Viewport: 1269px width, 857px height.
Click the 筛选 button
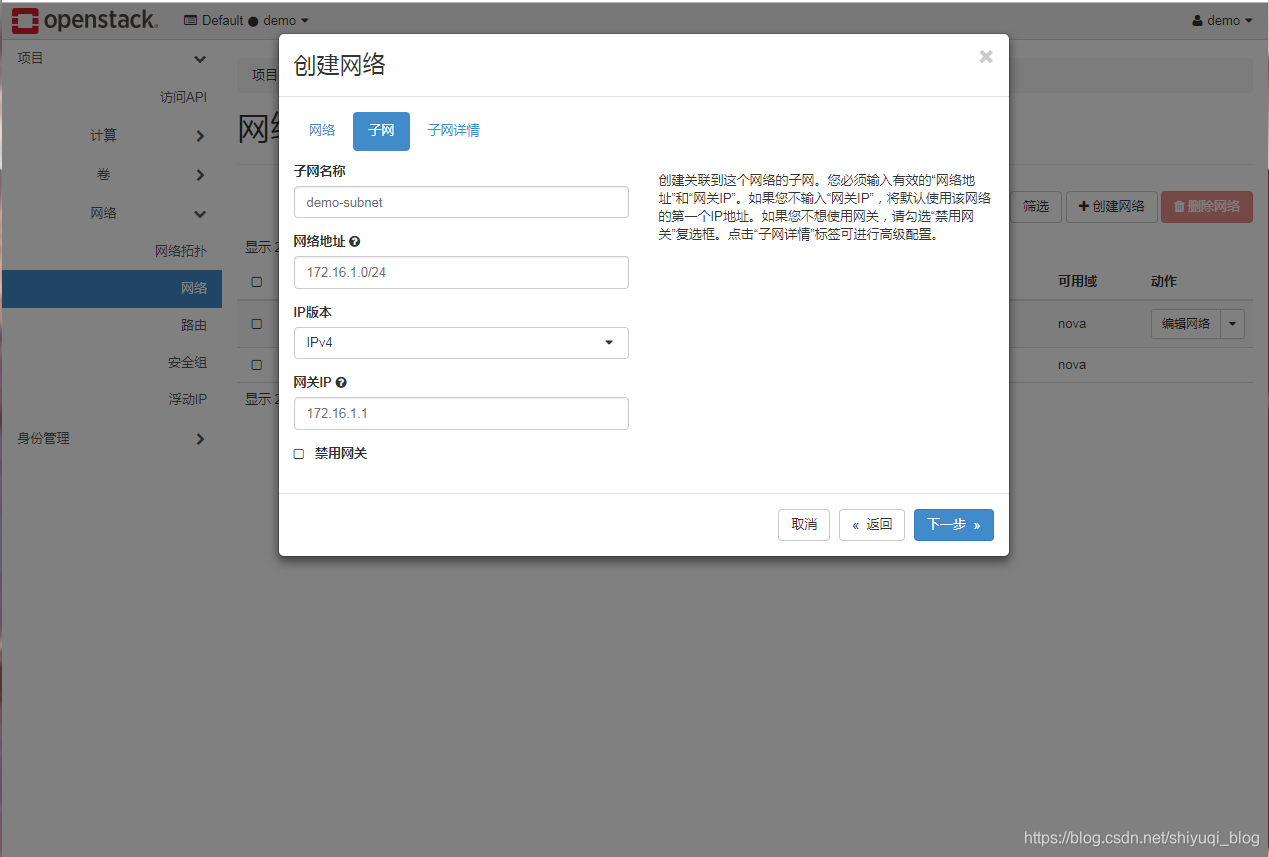1035,207
